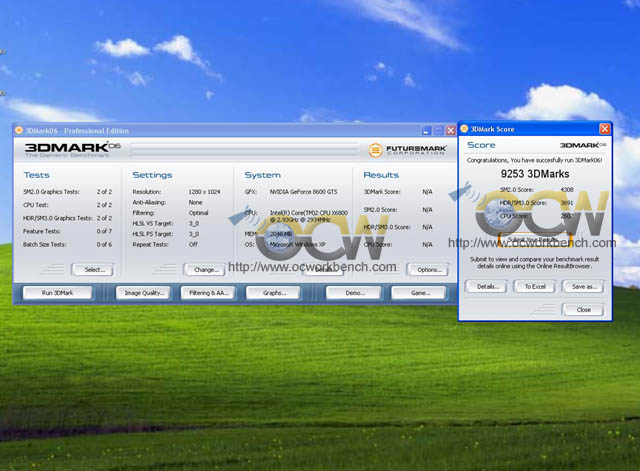Click the Run 3DMark button
This screenshot has height=471, width=640.
58,293
